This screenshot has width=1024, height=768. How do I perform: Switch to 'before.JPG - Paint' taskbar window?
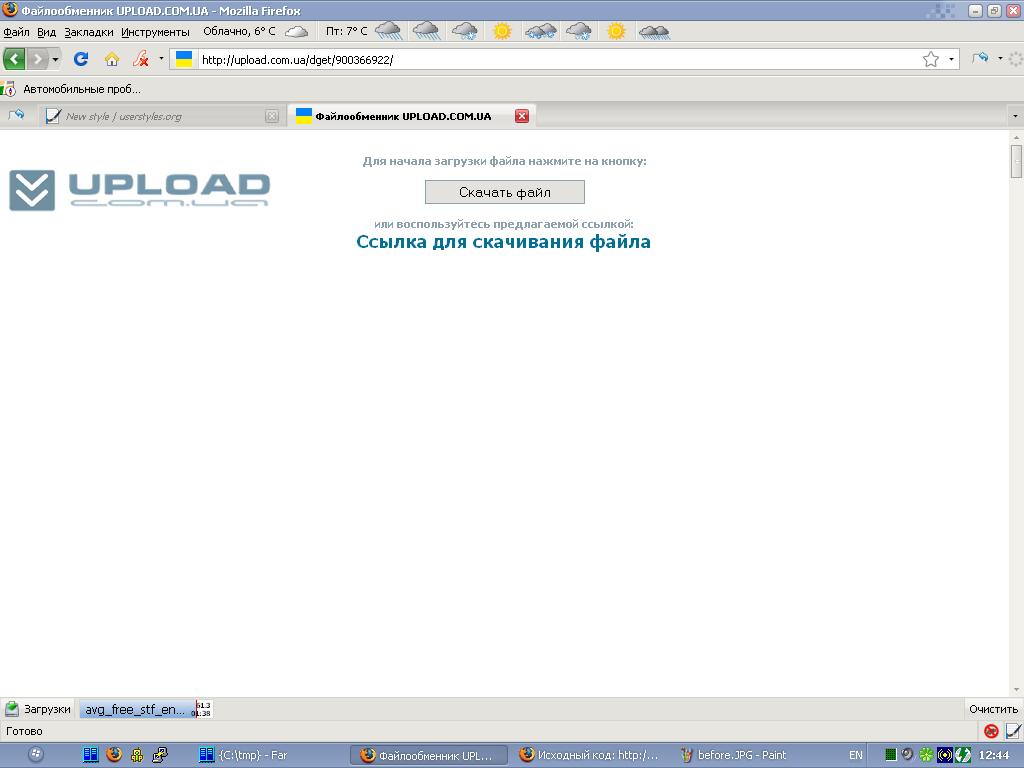[x=733, y=755]
